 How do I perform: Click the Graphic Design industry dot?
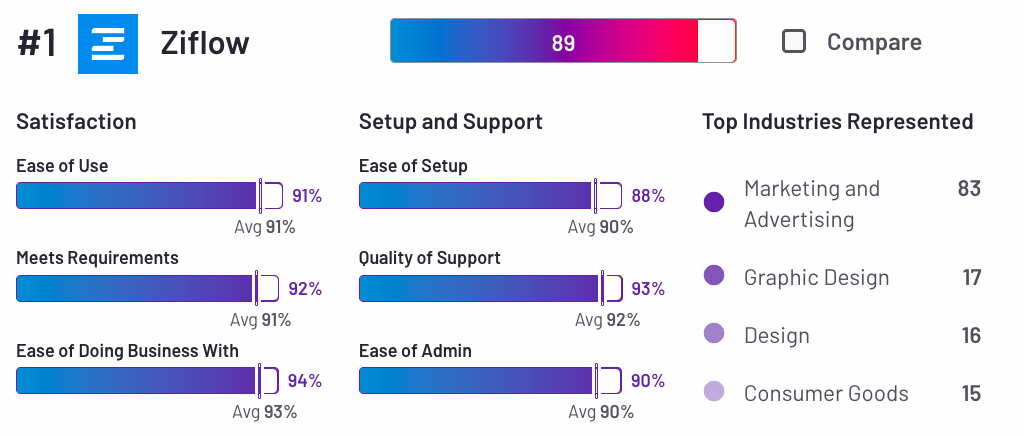point(714,276)
